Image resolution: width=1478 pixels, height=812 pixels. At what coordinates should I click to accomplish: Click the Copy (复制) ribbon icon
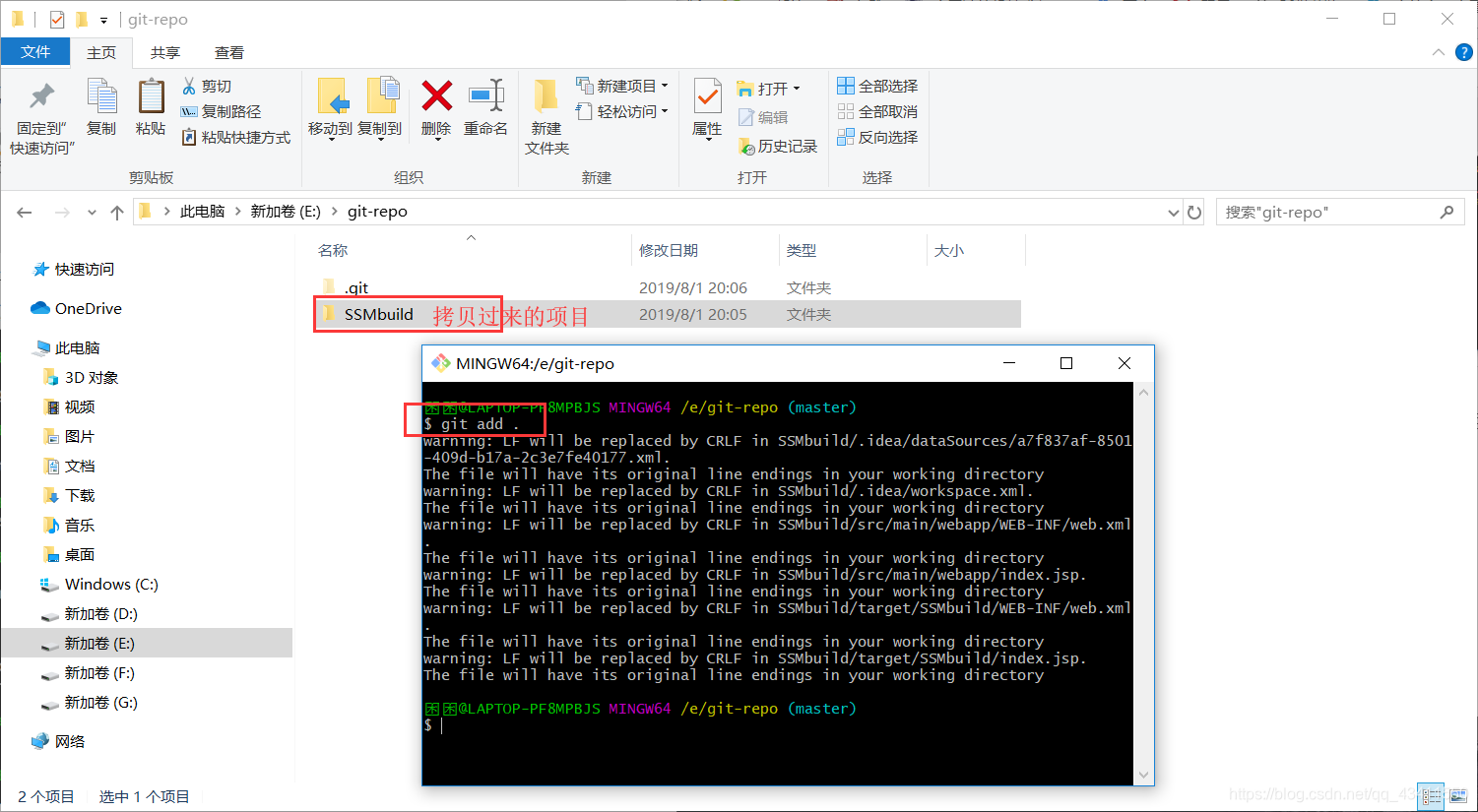(101, 96)
